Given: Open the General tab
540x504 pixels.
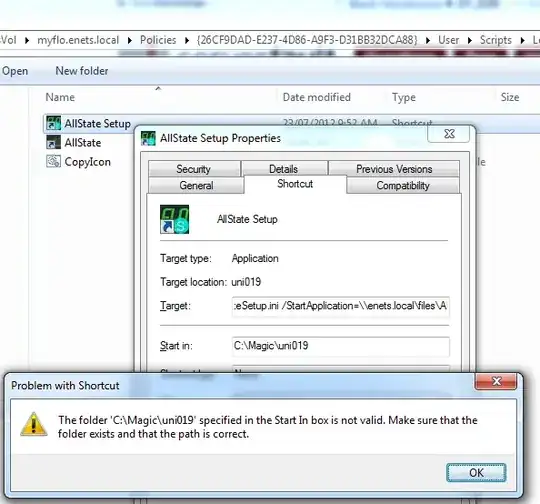Looking at the screenshot, I should click(196, 185).
